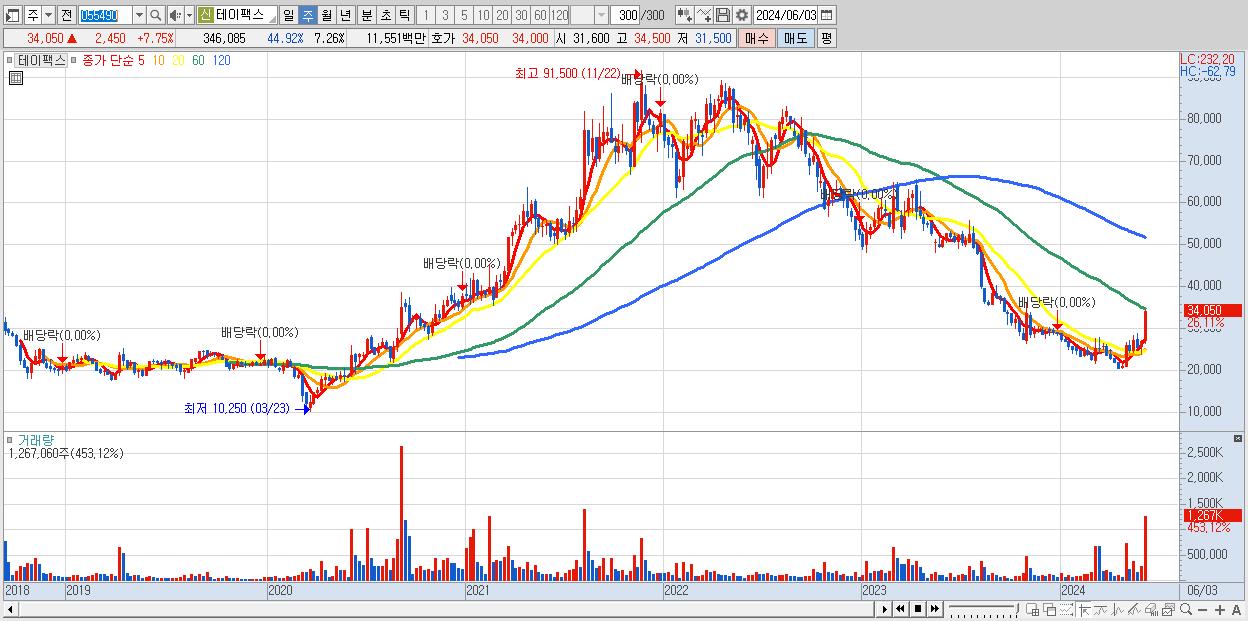Click the fast-forward replay button
This screenshot has height=621, width=1248.
(x=934, y=609)
